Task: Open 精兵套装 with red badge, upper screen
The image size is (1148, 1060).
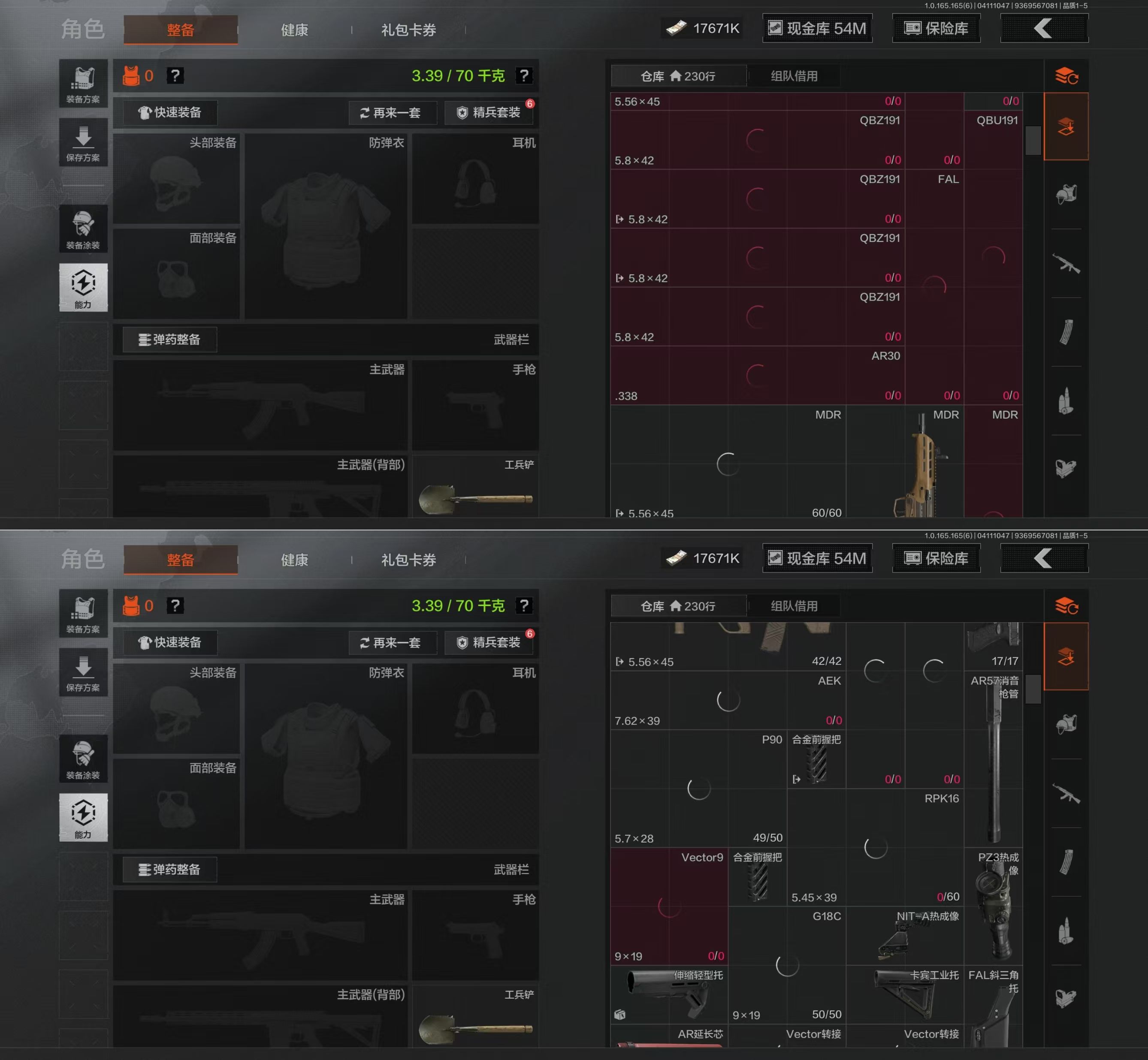Action: [x=489, y=112]
